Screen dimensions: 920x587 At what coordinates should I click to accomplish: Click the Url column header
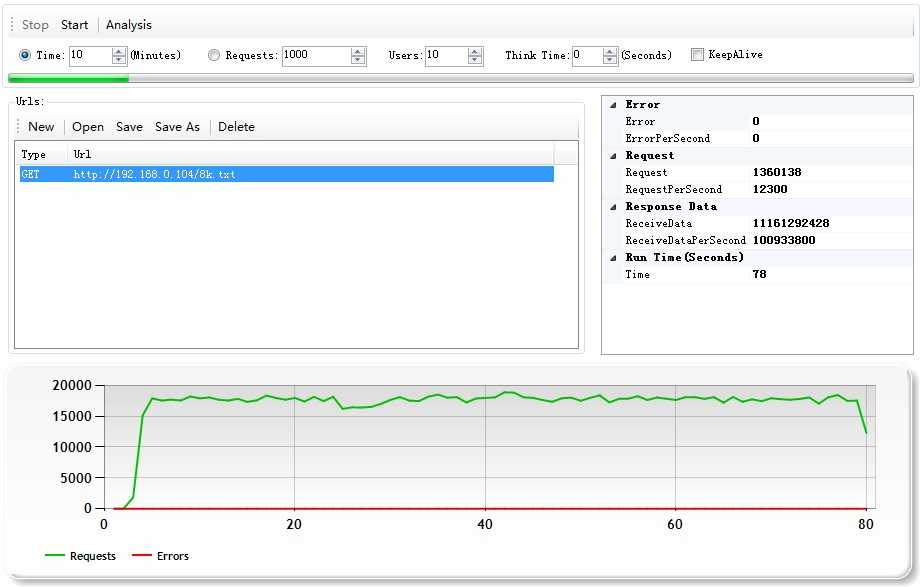[x=311, y=154]
